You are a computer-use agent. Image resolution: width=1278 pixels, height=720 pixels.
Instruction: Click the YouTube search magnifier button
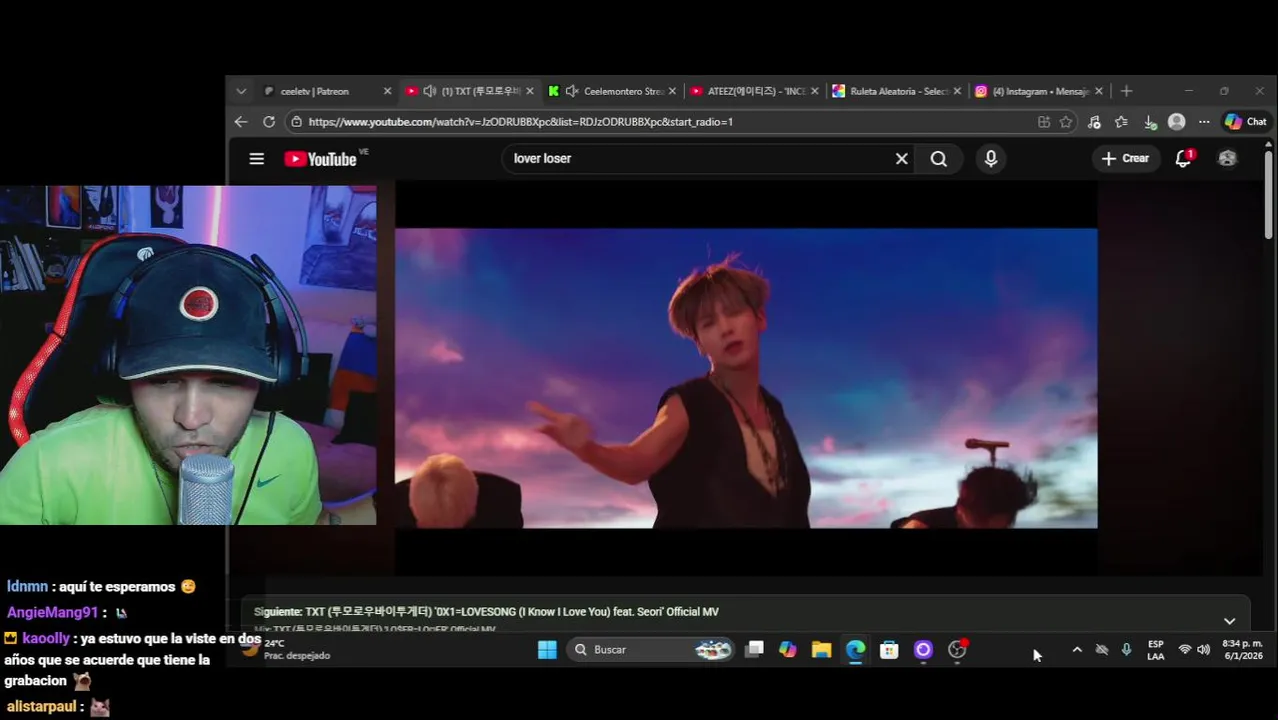point(939,159)
